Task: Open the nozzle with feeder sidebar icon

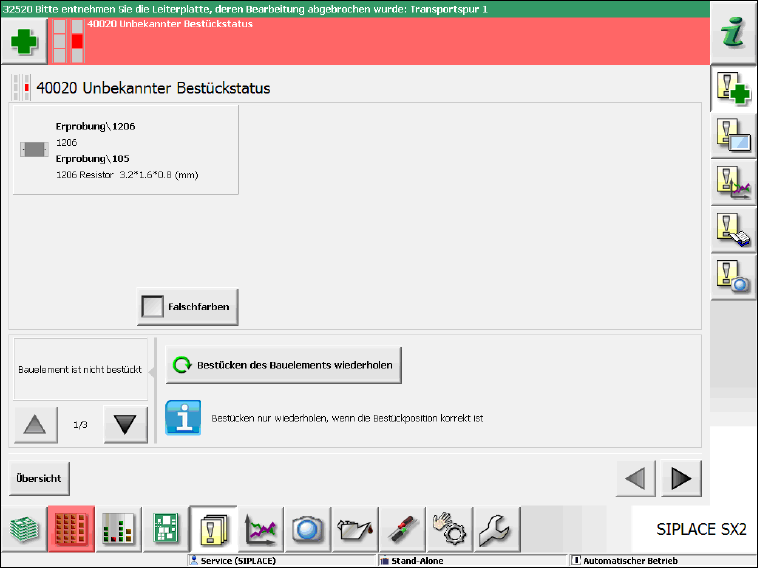Action: [733, 230]
